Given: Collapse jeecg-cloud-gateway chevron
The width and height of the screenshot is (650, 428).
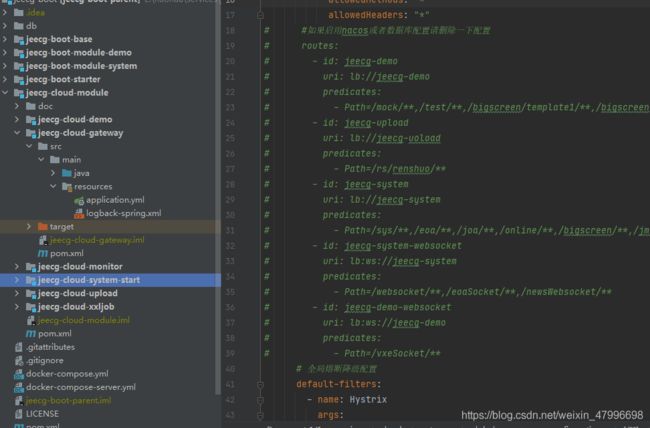Looking at the screenshot, I should [x=17, y=133].
